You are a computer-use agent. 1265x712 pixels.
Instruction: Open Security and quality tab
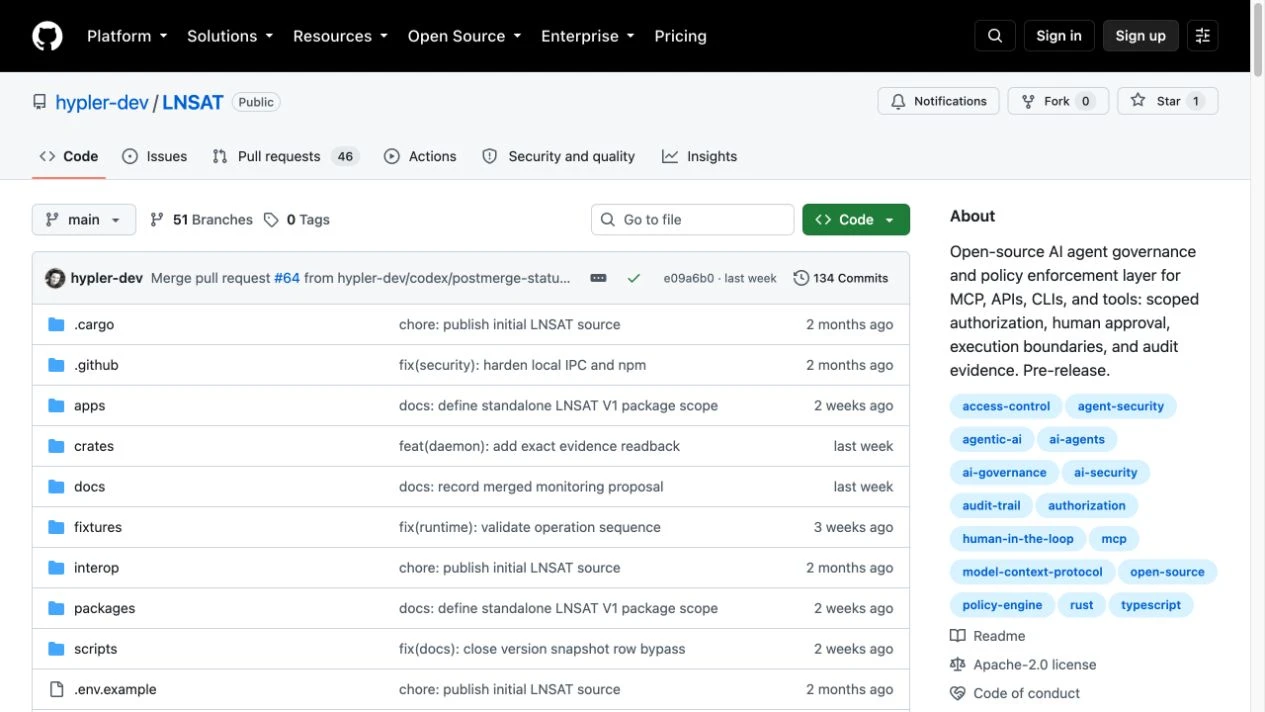pyautogui.click(x=558, y=156)
